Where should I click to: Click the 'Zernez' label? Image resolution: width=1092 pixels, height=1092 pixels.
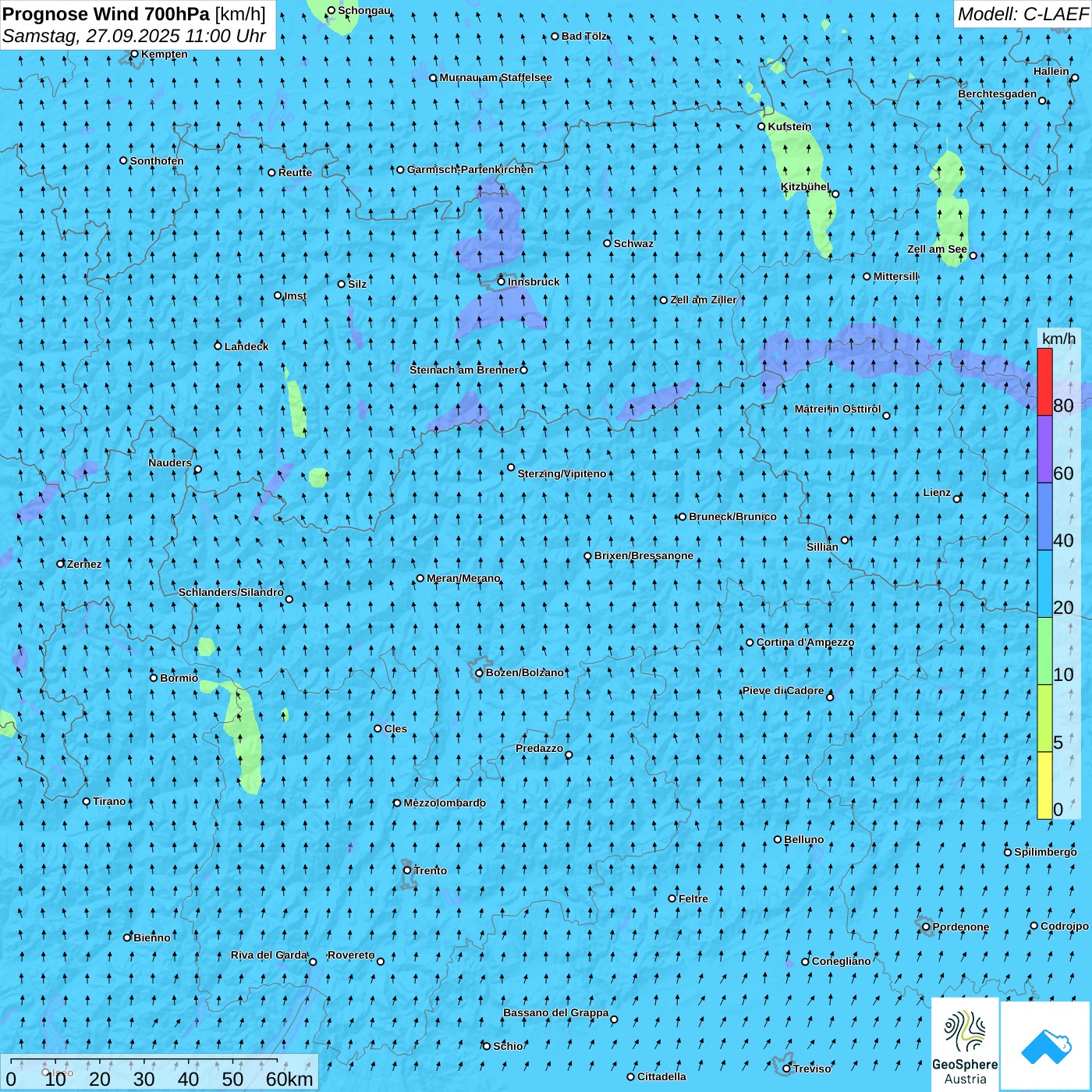(x=84, y=564)
